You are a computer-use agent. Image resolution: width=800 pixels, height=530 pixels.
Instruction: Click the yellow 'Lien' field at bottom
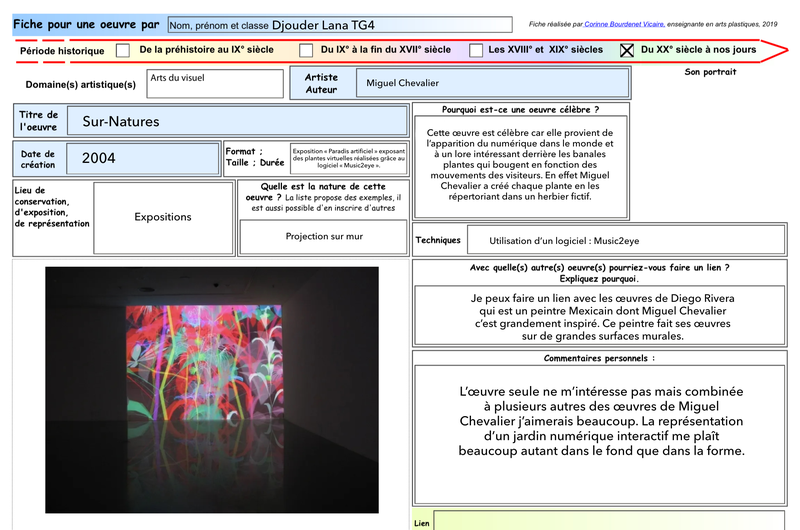pos(610,521)
